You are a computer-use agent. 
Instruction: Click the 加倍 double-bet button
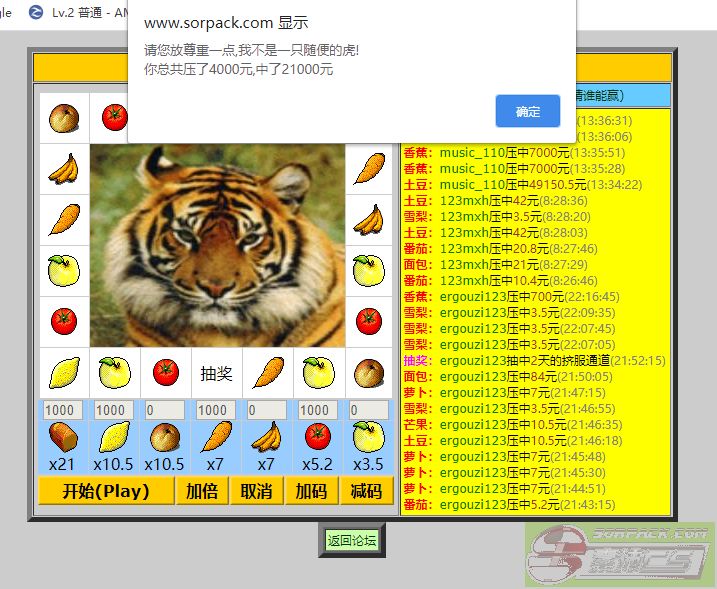coord(201,491)
